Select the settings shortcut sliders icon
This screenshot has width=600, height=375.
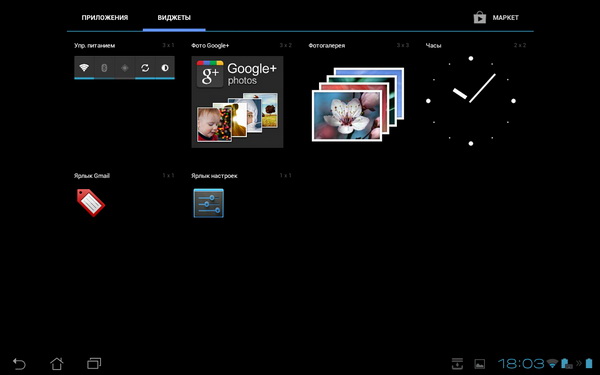209,203
